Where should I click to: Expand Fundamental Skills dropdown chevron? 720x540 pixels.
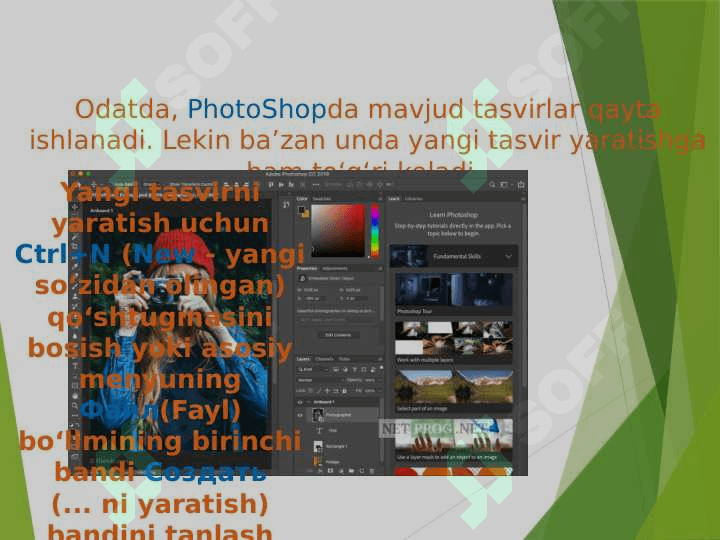pyautogui.click(x=508, y=256)
